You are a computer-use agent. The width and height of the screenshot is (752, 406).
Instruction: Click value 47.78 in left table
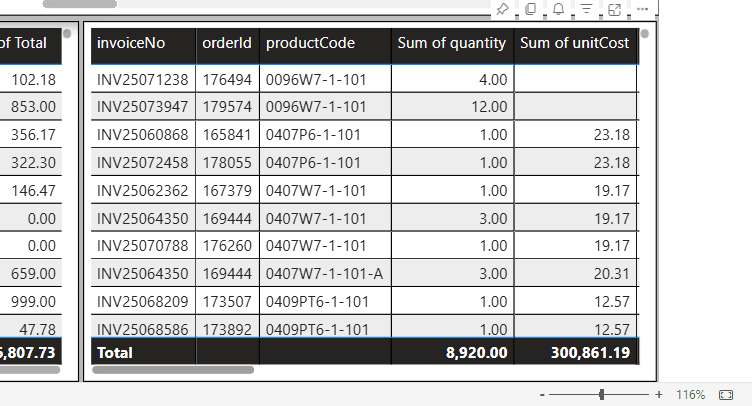37,329
